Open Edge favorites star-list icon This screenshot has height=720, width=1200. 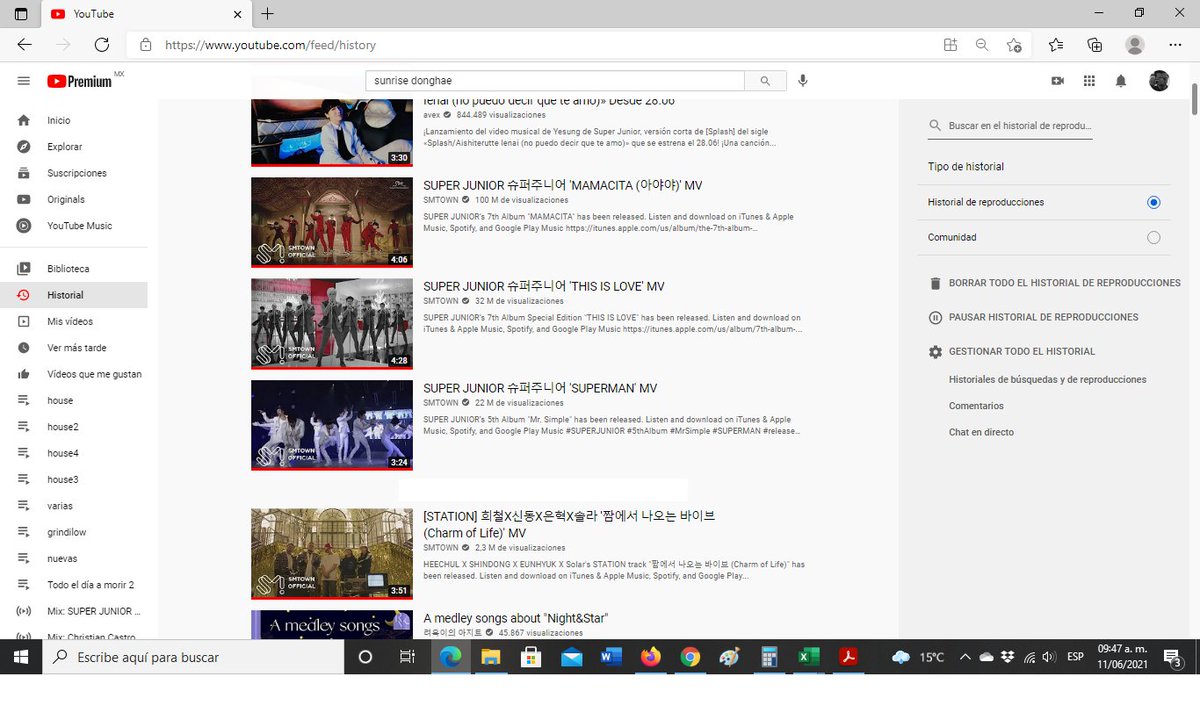pos(1056,44)
